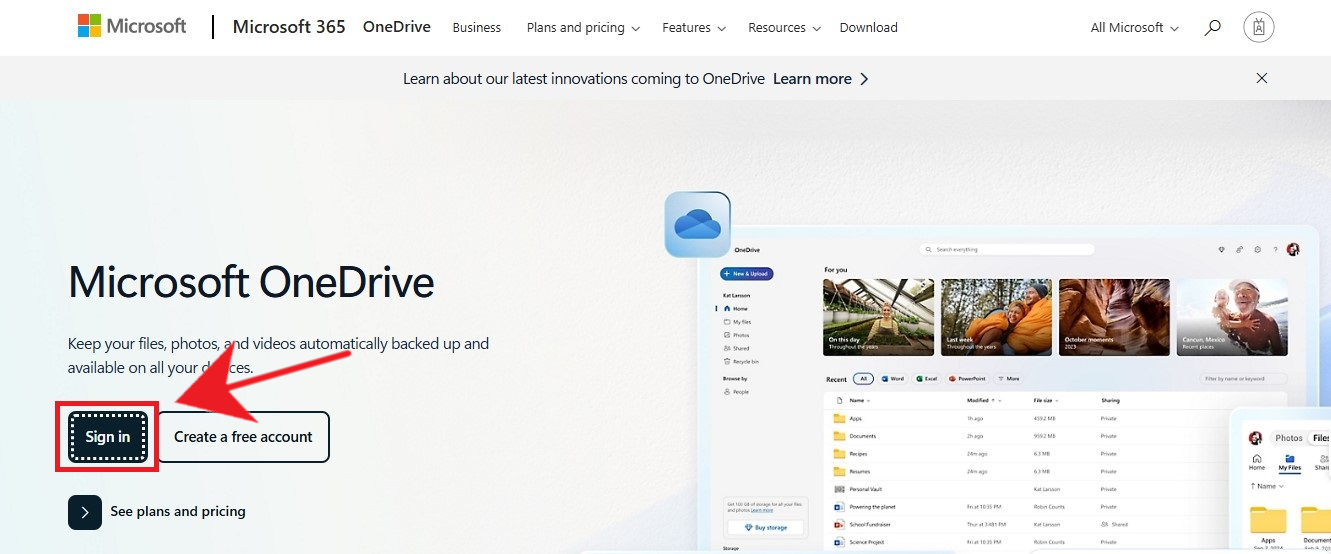Open People under Browse by
The image size is (1331, 554).
coord(736,392)
